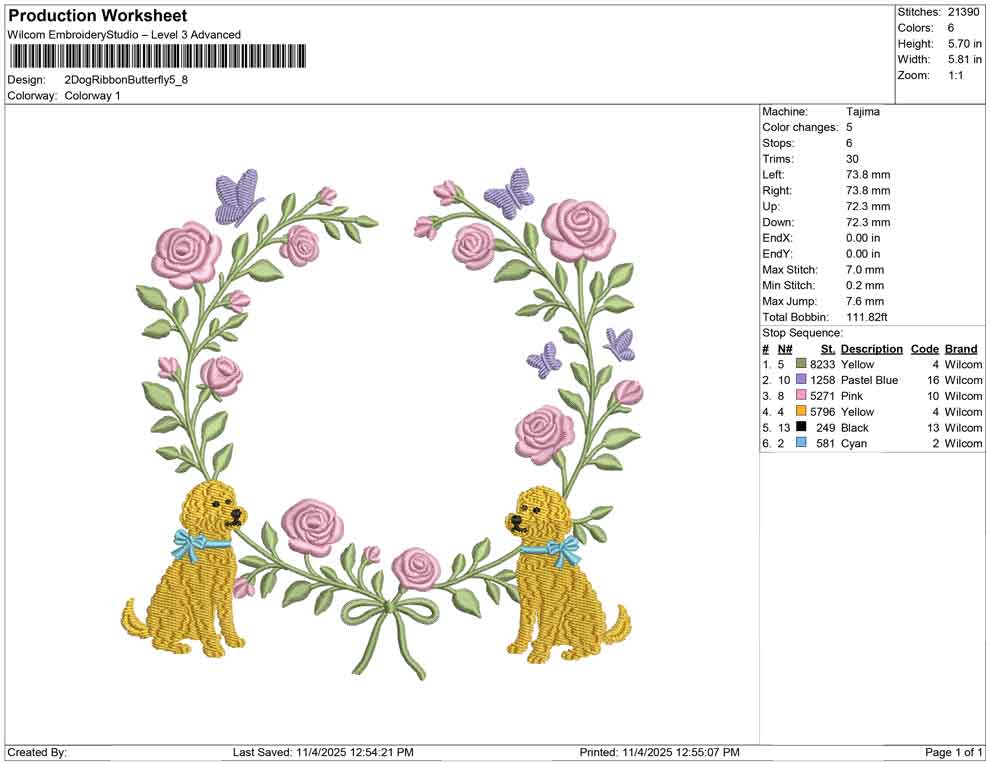Click the Brand column header
This screenshot has height=762, width=990.
(x=961, y=348)
